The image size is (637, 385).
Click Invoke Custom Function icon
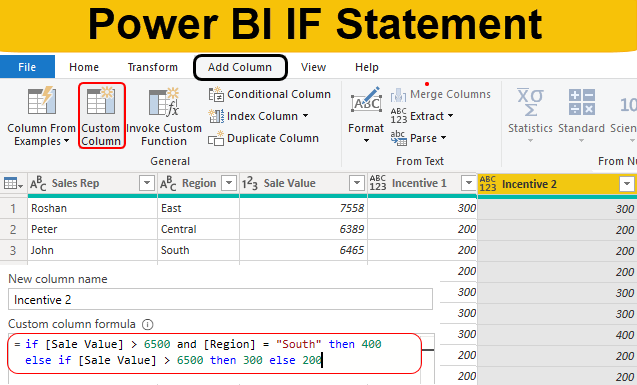coord(164,102)
